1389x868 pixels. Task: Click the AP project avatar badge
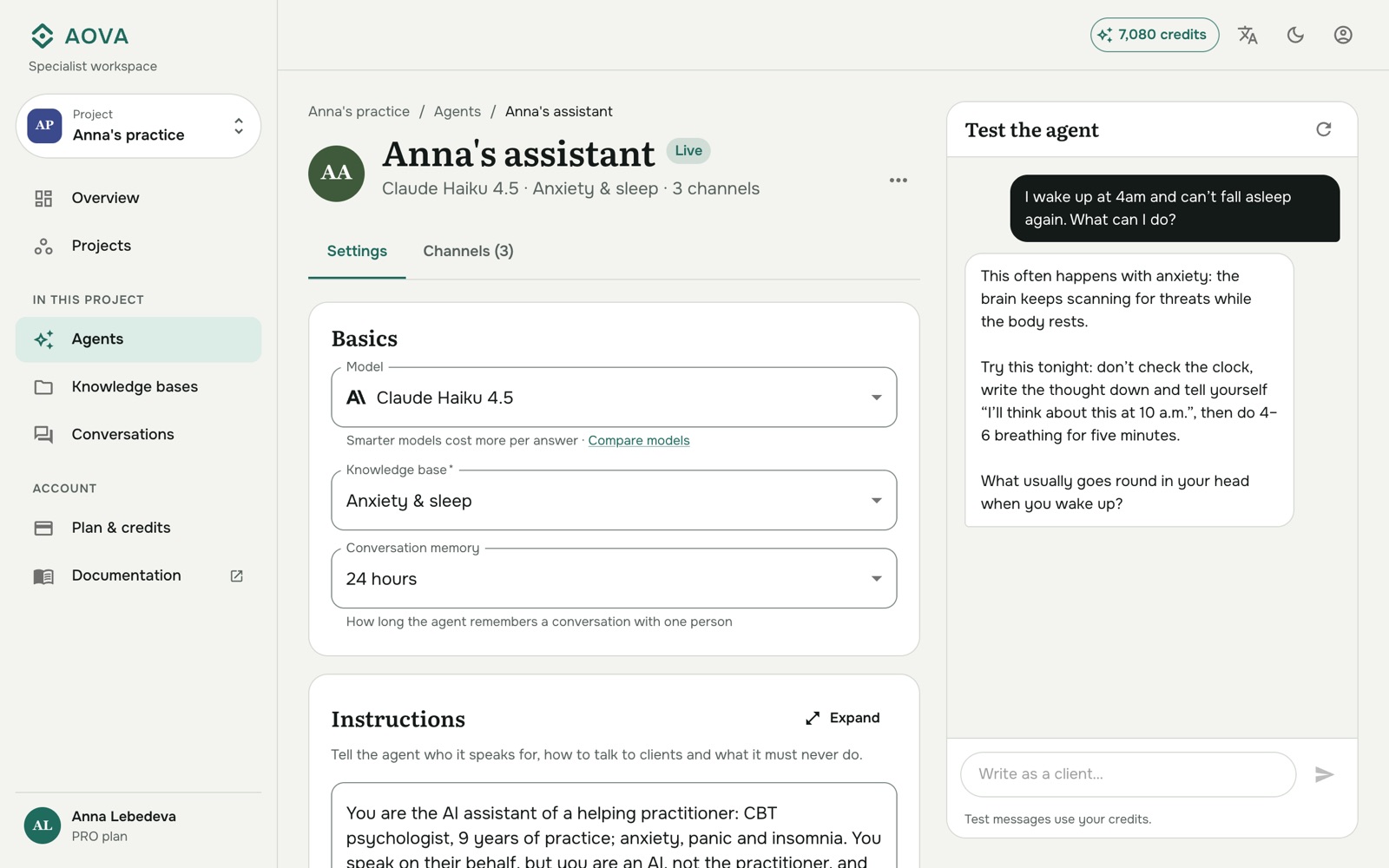(x=44, y=126)
